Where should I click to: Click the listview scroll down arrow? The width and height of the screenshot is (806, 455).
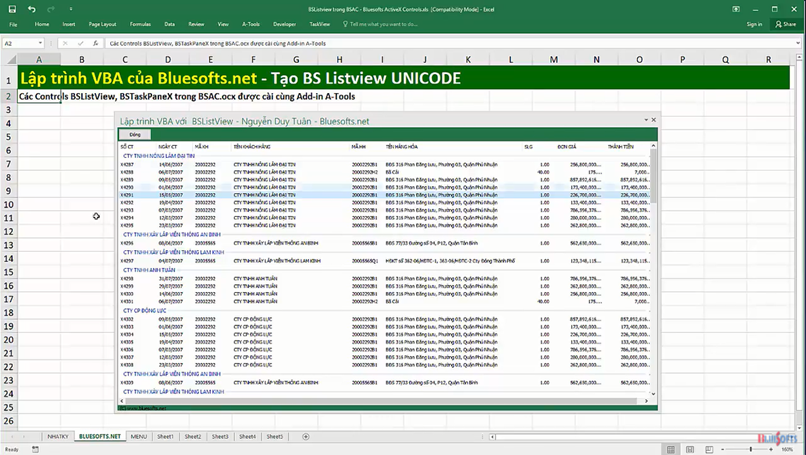653,394
